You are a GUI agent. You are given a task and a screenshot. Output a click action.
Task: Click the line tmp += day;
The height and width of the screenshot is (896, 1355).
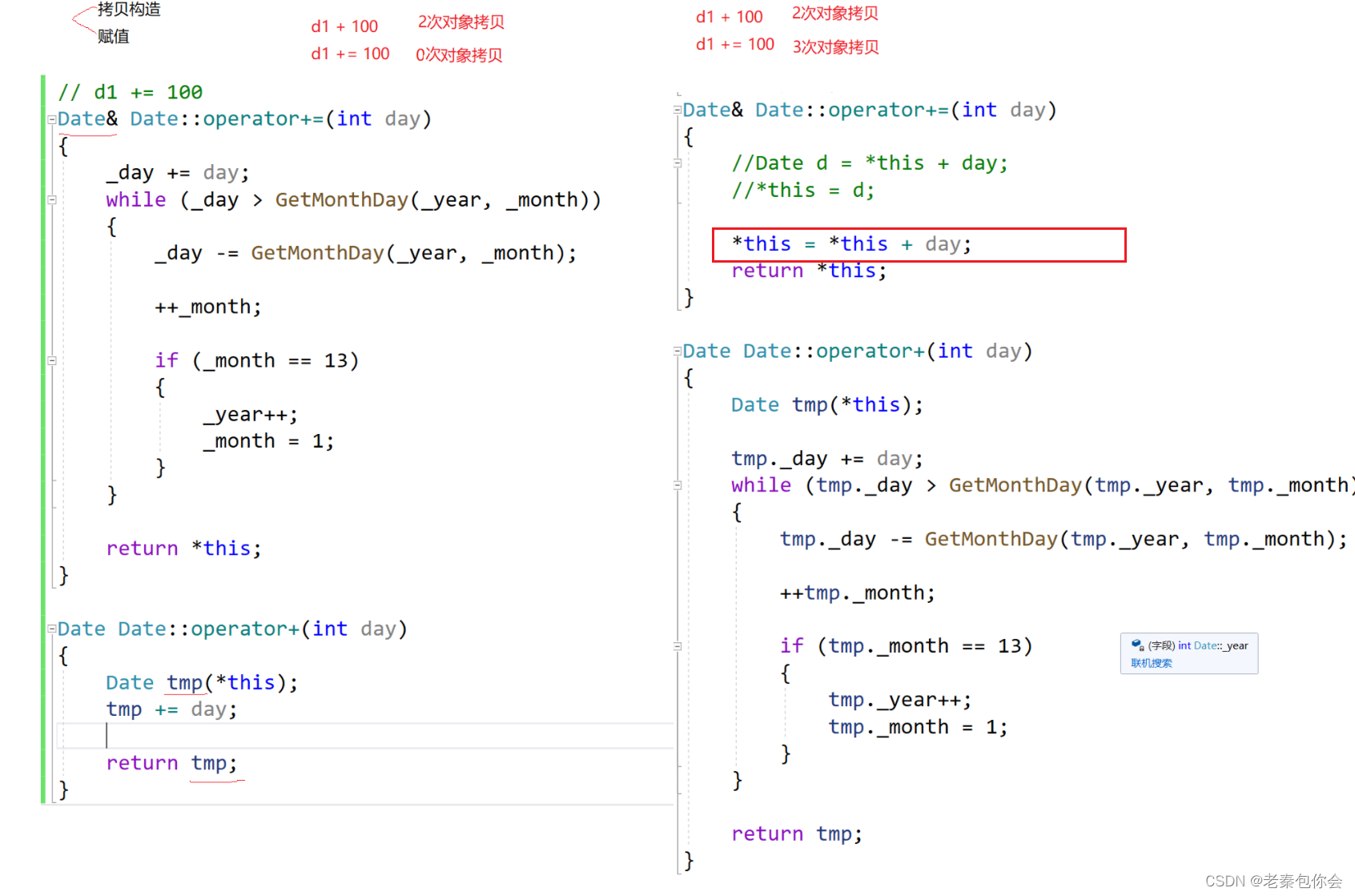click(172, 710)
